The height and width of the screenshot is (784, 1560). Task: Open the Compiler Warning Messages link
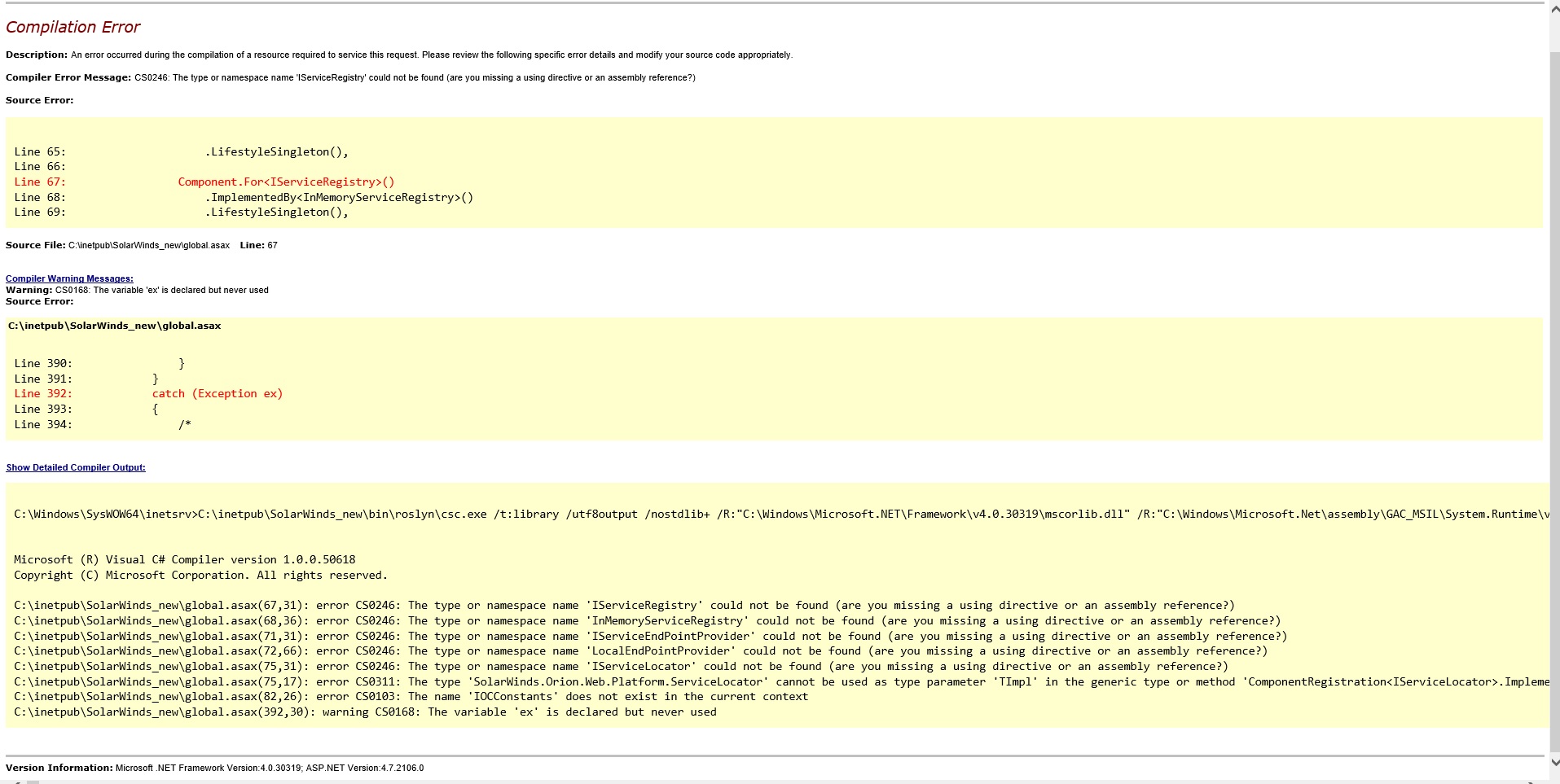[69, 278]
